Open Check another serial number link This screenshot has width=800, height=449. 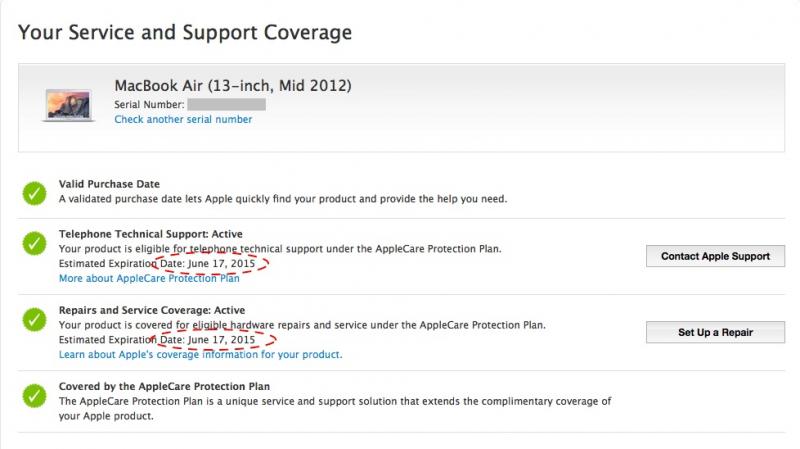183,119
